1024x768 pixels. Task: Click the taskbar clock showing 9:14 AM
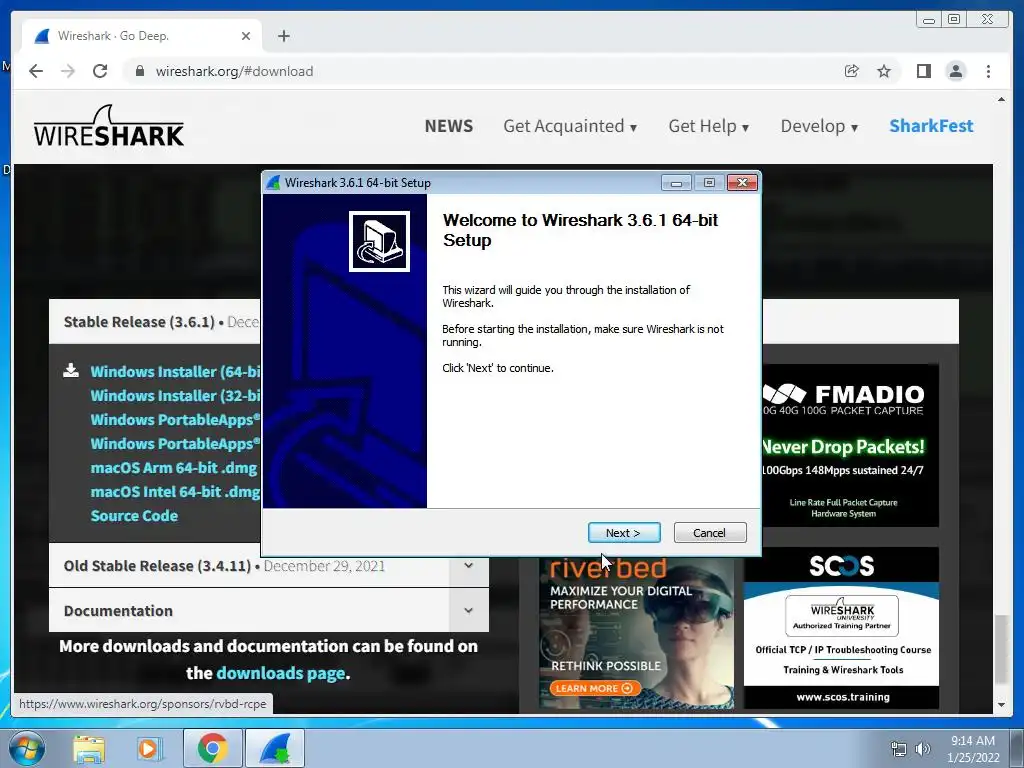tap(973, 749)
